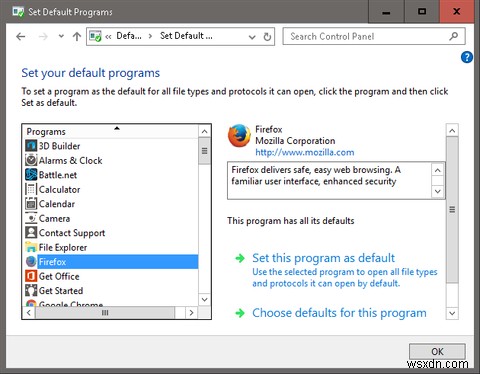
Task: Click the search magnifier icon
Action: [453, 36]
